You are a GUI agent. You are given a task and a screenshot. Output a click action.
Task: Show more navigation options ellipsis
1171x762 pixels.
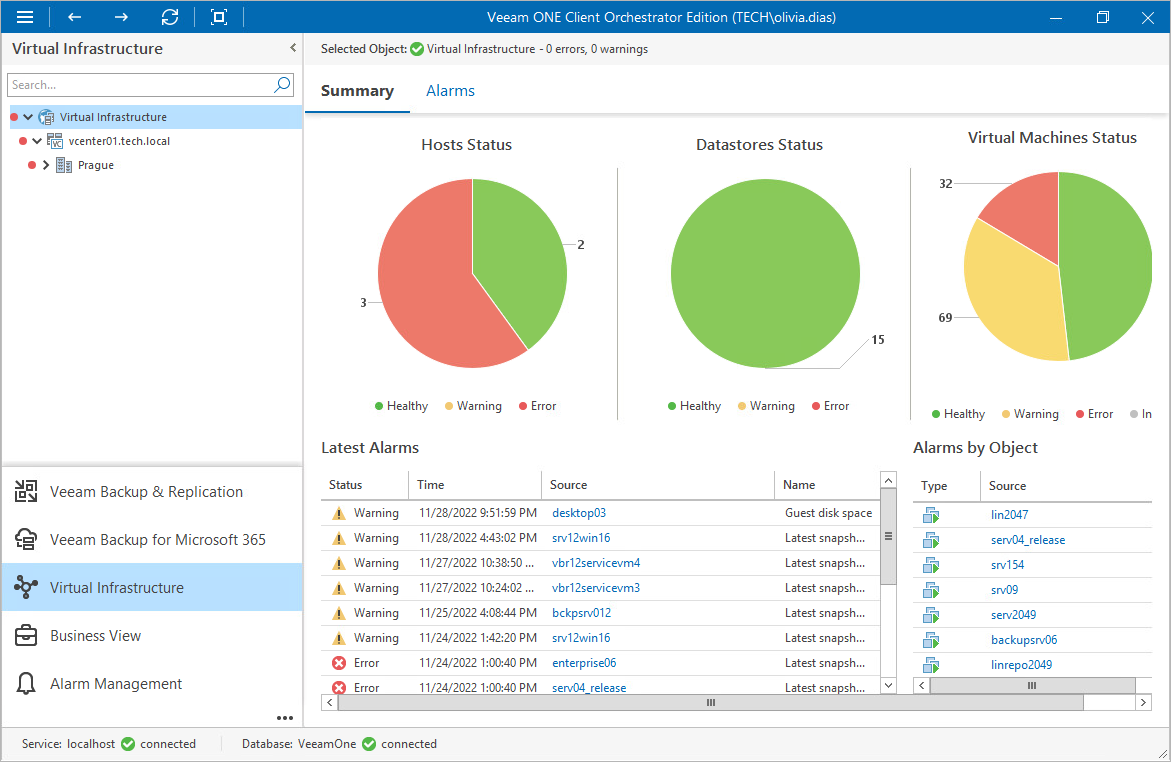[285, 718]
